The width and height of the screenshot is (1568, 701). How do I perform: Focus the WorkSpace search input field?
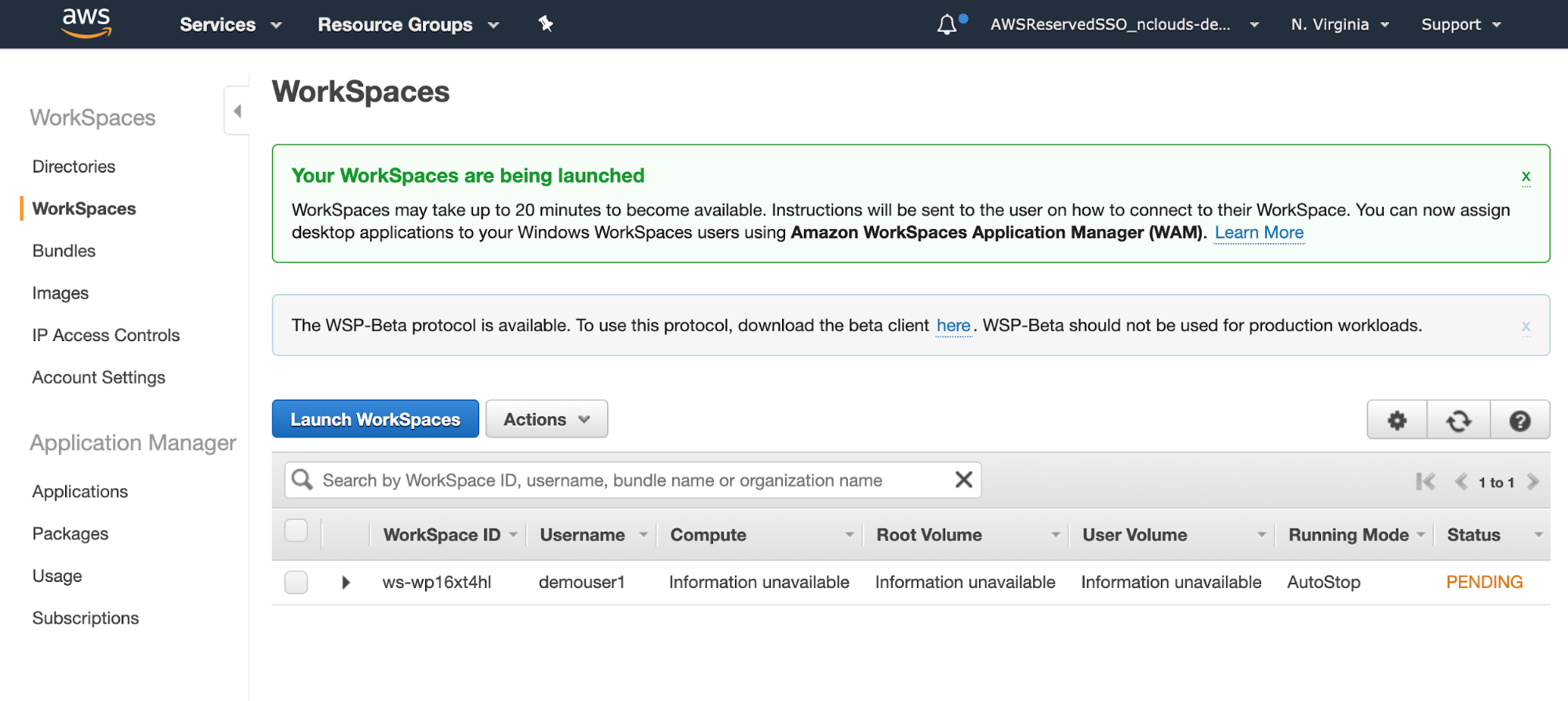click(633, 480)
